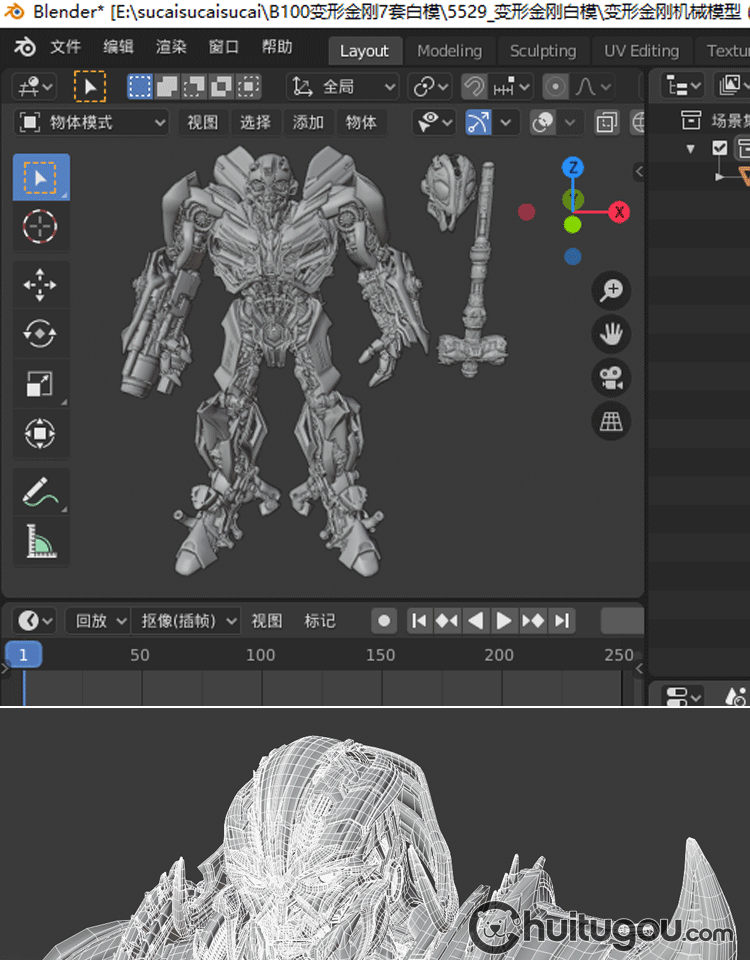Switch to the Modeling workspace tab
The image size is (750, 960).
tap(449, 51)
